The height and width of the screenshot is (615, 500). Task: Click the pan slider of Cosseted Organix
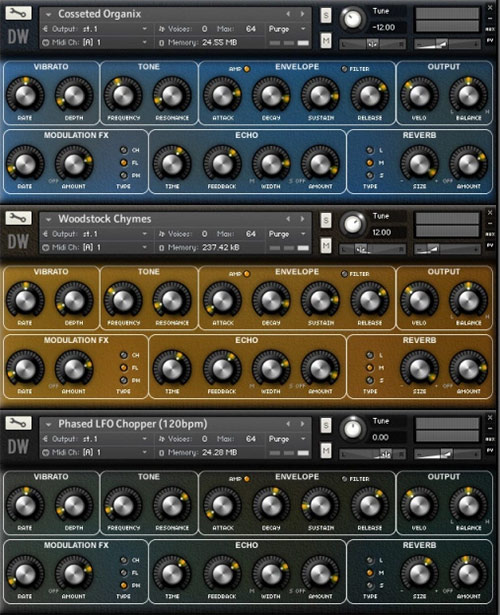point(372,44)
